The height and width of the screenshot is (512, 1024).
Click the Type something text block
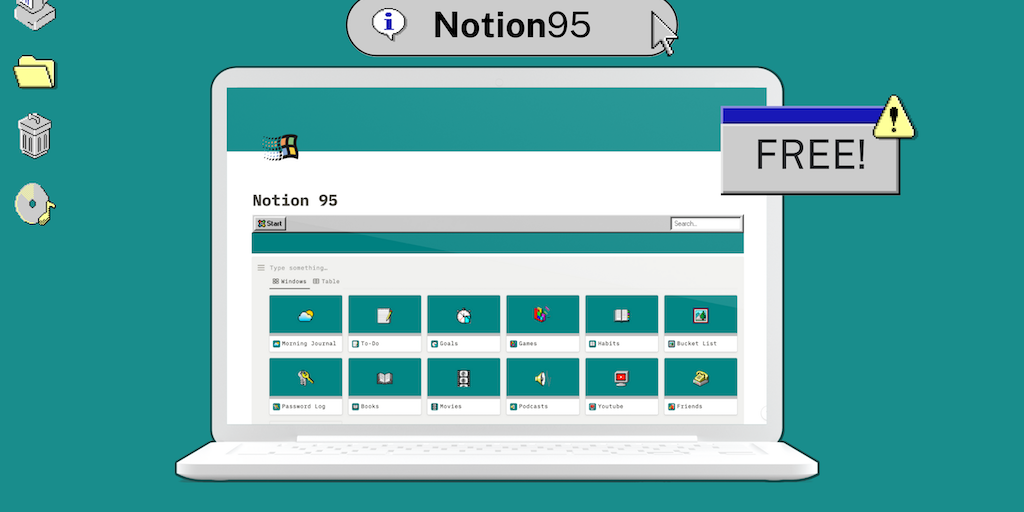(x=298, y=268)
